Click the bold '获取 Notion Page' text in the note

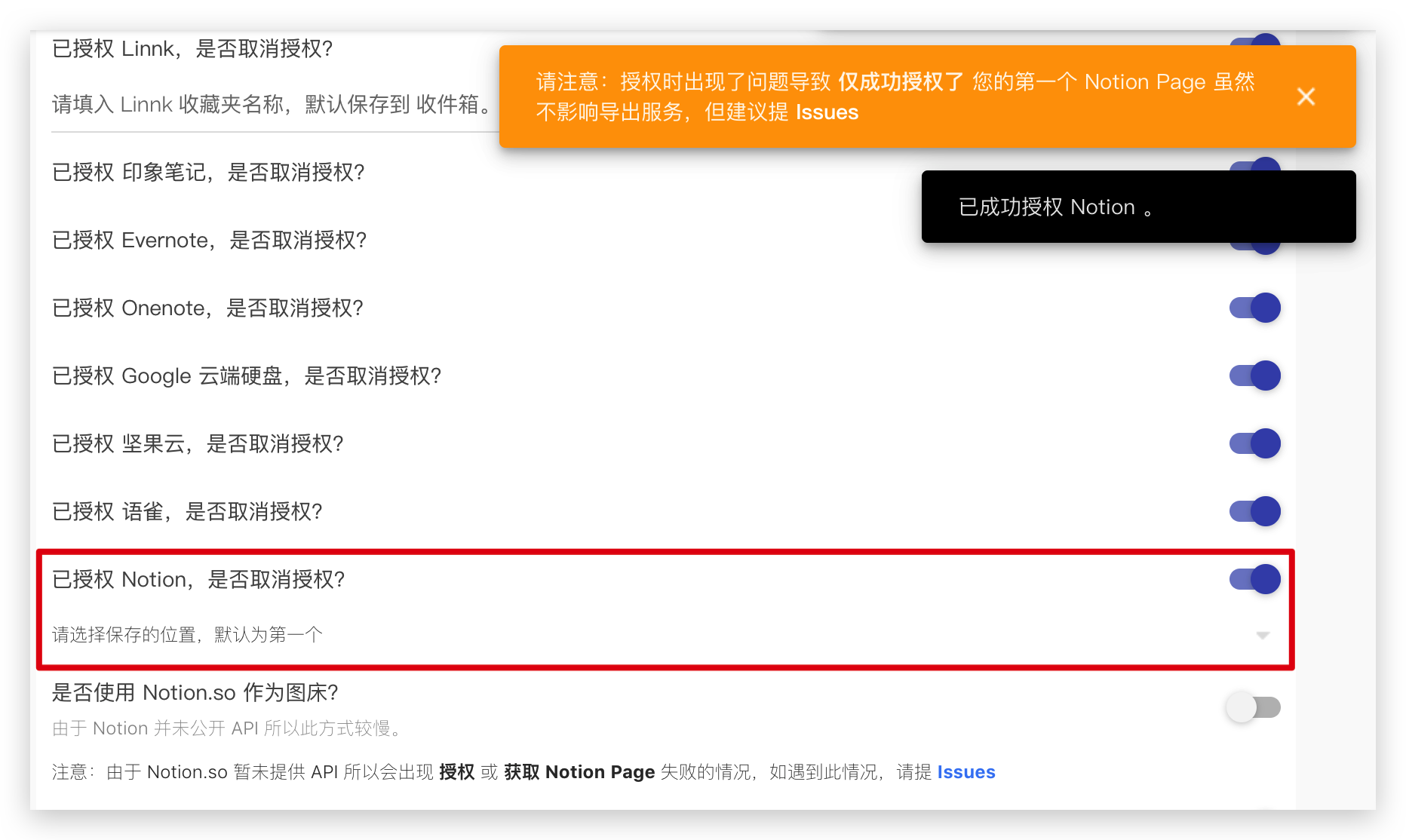579,772
